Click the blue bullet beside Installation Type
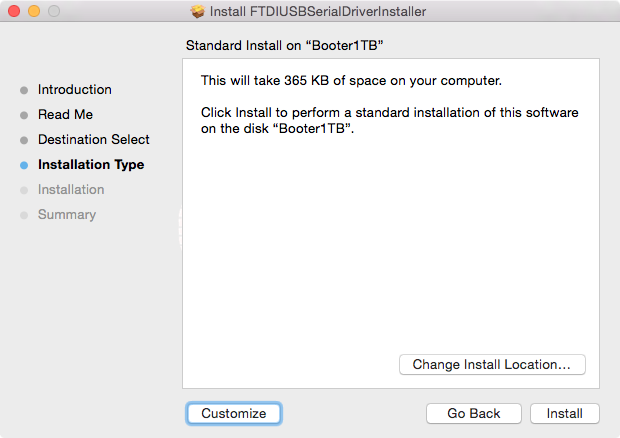The image size is (620, 438). click(24, 165)
